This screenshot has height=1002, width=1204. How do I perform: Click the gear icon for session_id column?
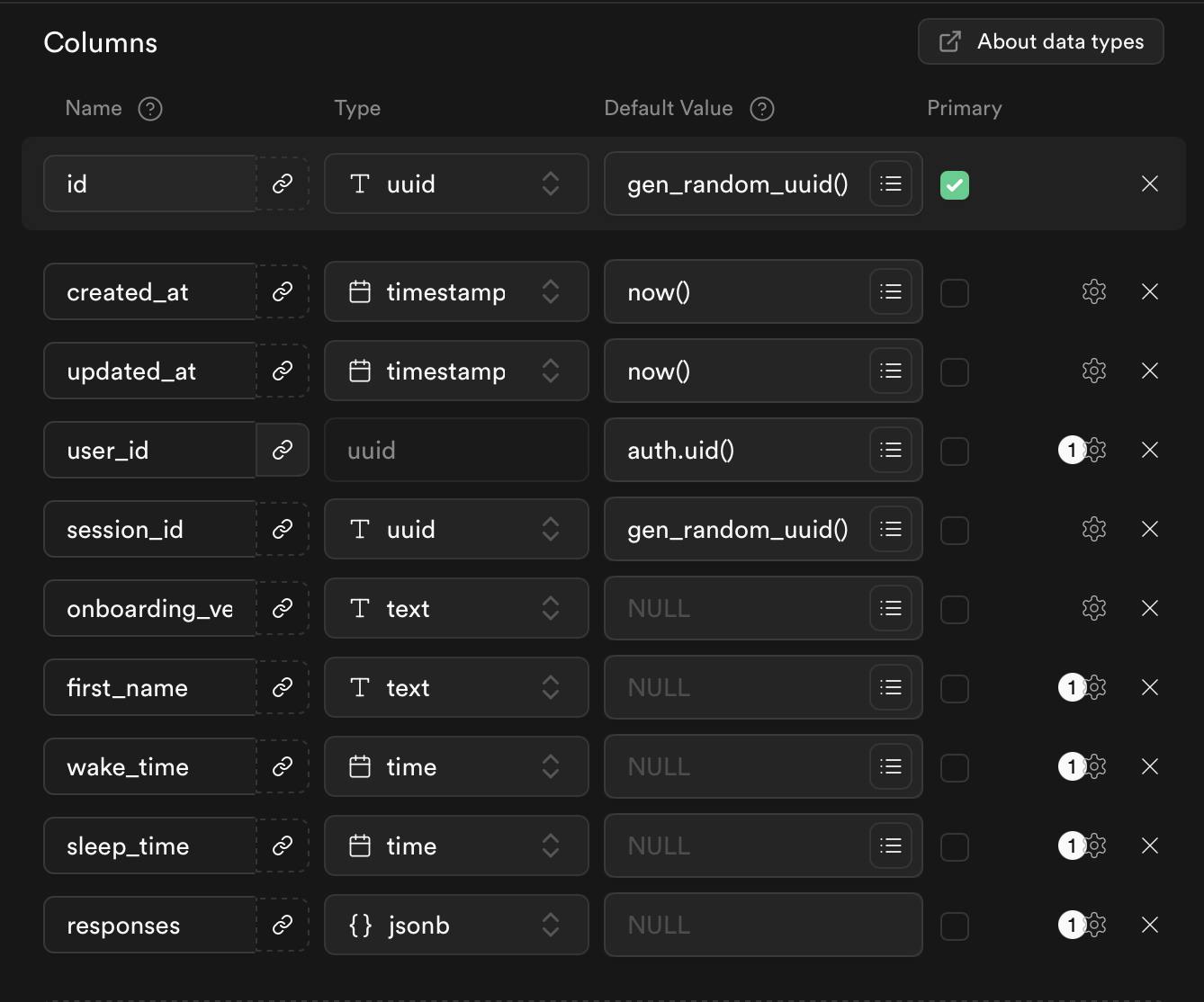click(x=1093, y=529)
